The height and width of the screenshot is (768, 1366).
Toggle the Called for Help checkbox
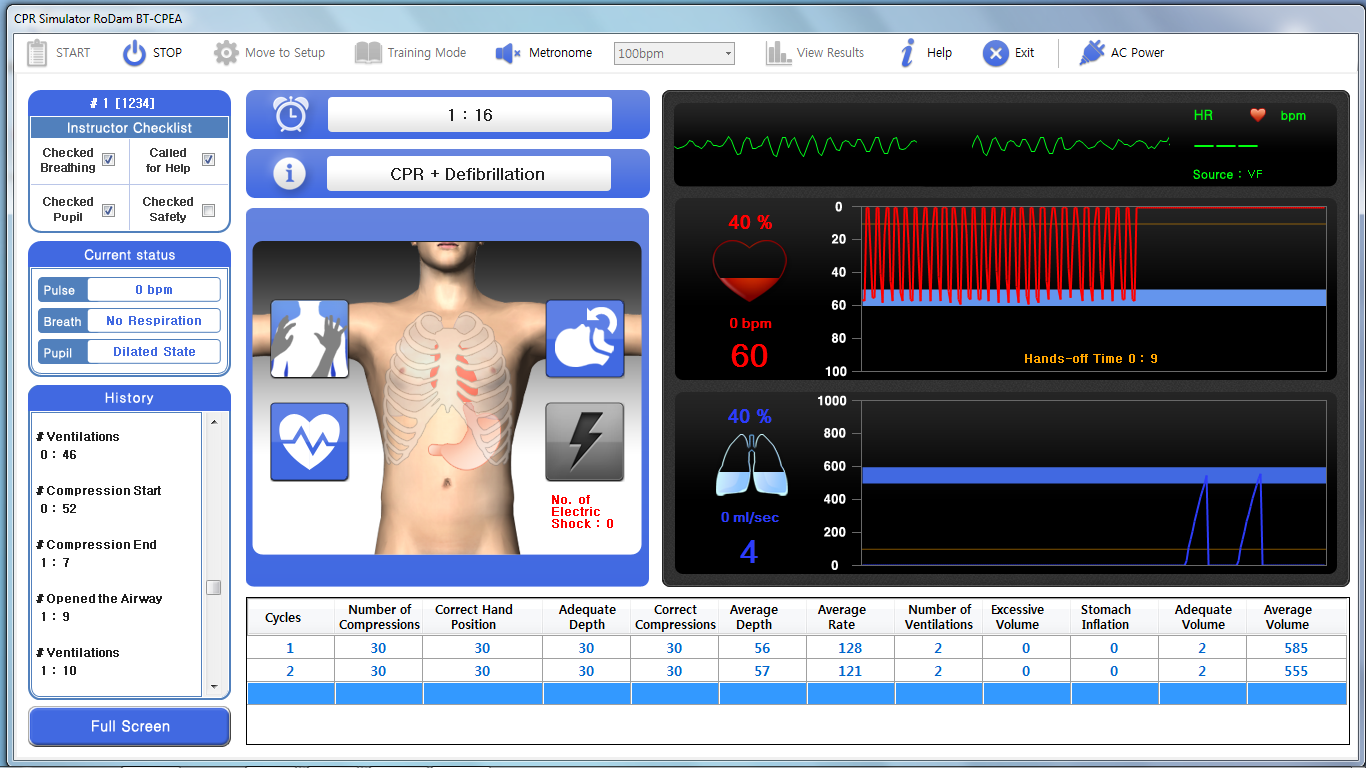pos(208,160)
